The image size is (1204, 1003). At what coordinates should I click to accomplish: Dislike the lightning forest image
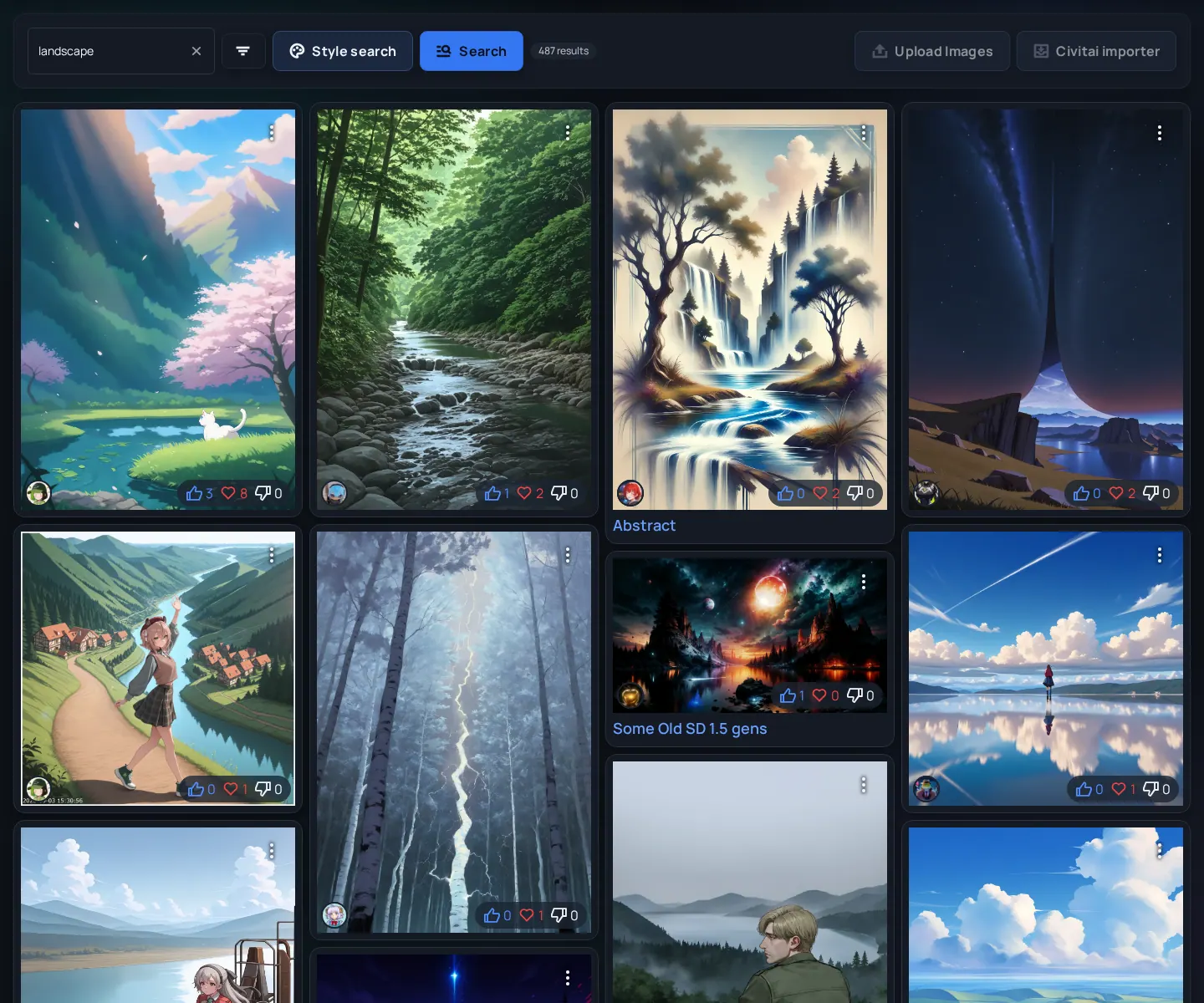(x=564, y=915)
